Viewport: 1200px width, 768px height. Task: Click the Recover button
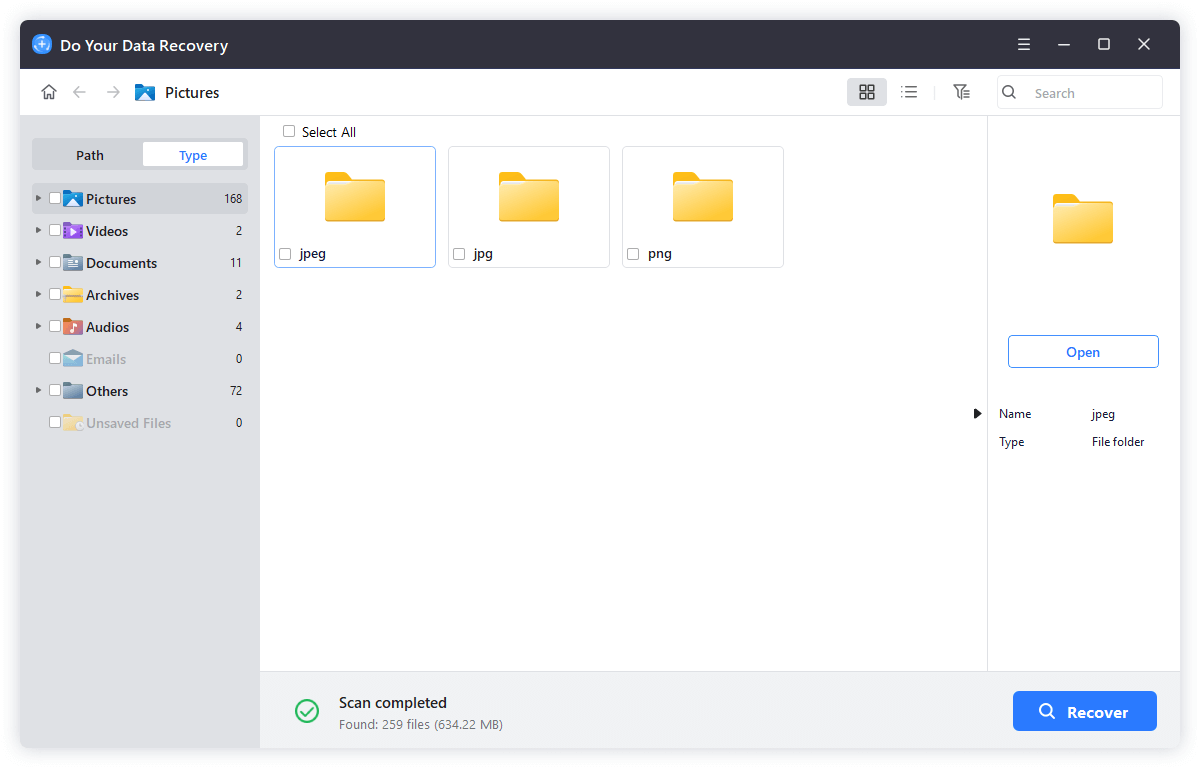[1084, 711]
